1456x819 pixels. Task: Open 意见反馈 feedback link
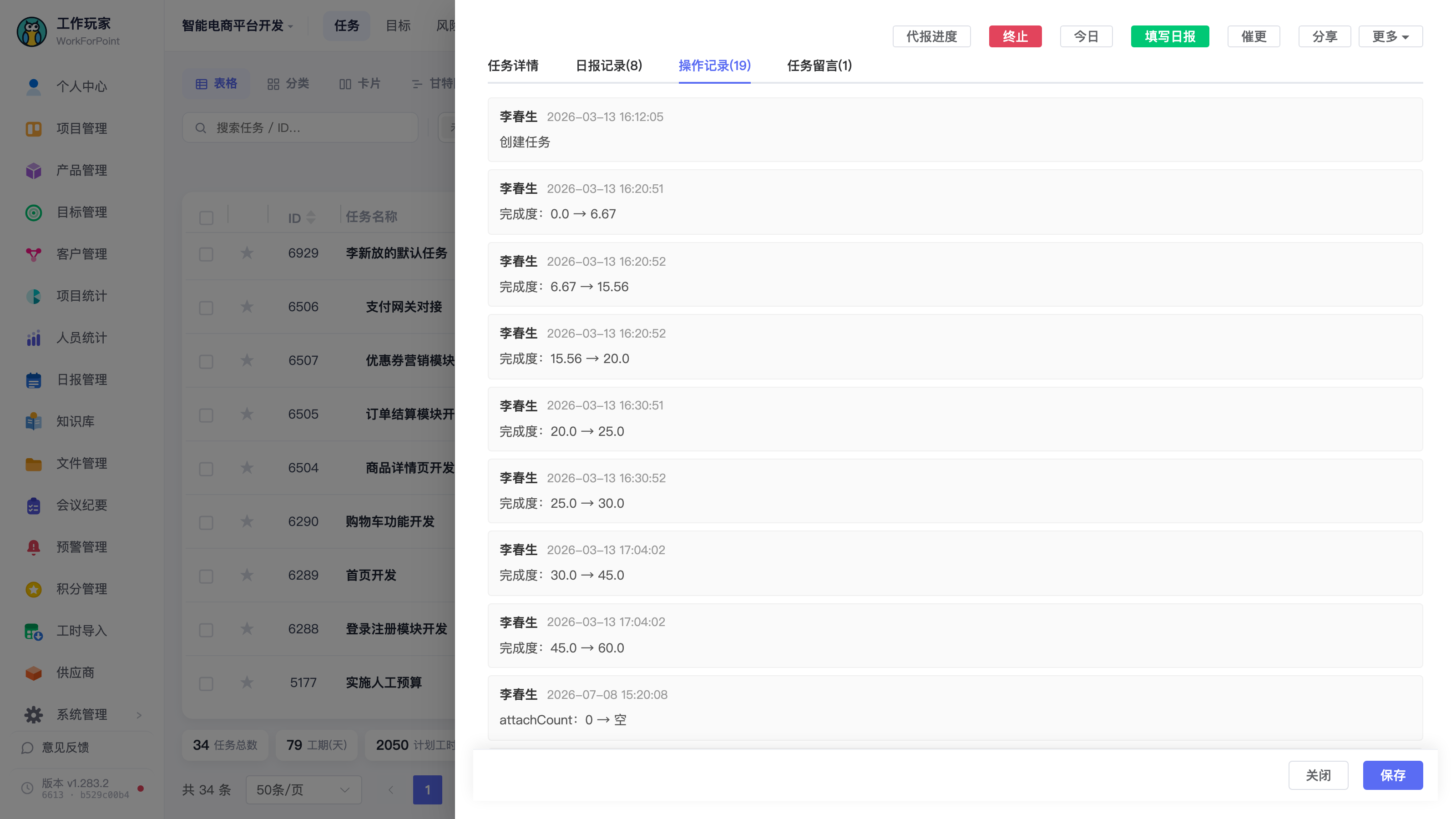(x=56, y=747)
